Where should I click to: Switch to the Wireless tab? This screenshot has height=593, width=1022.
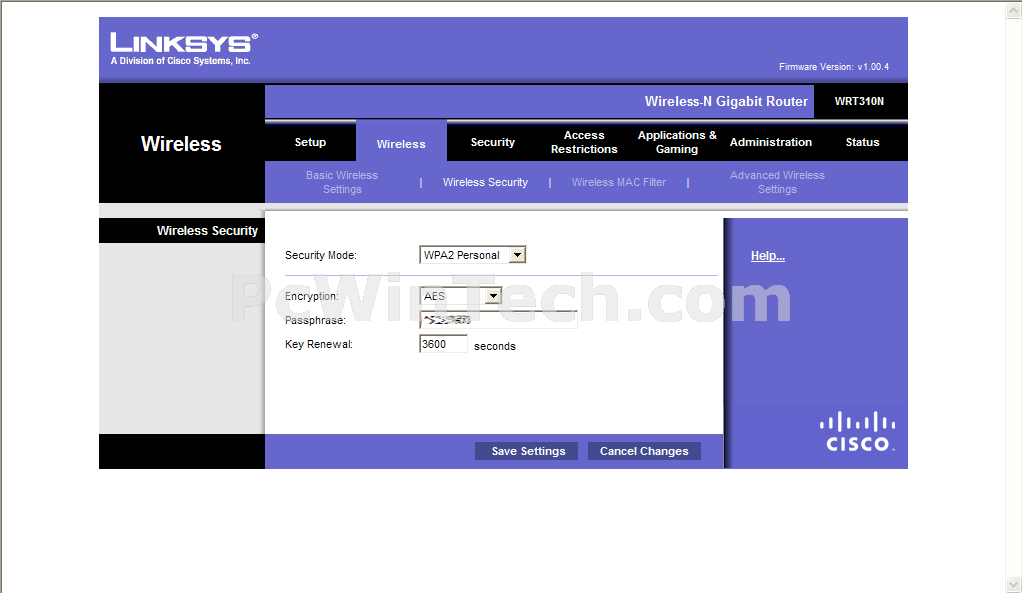[401, 144]
